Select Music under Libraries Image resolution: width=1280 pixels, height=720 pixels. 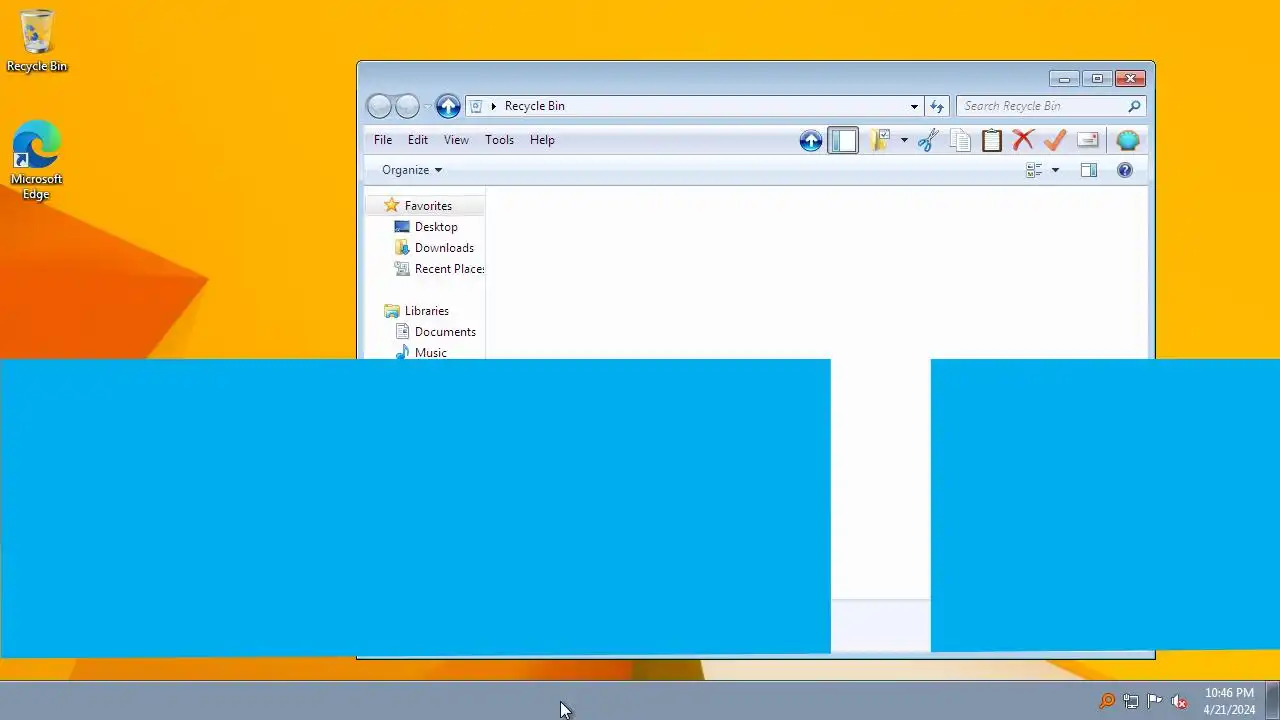[430, 352]
